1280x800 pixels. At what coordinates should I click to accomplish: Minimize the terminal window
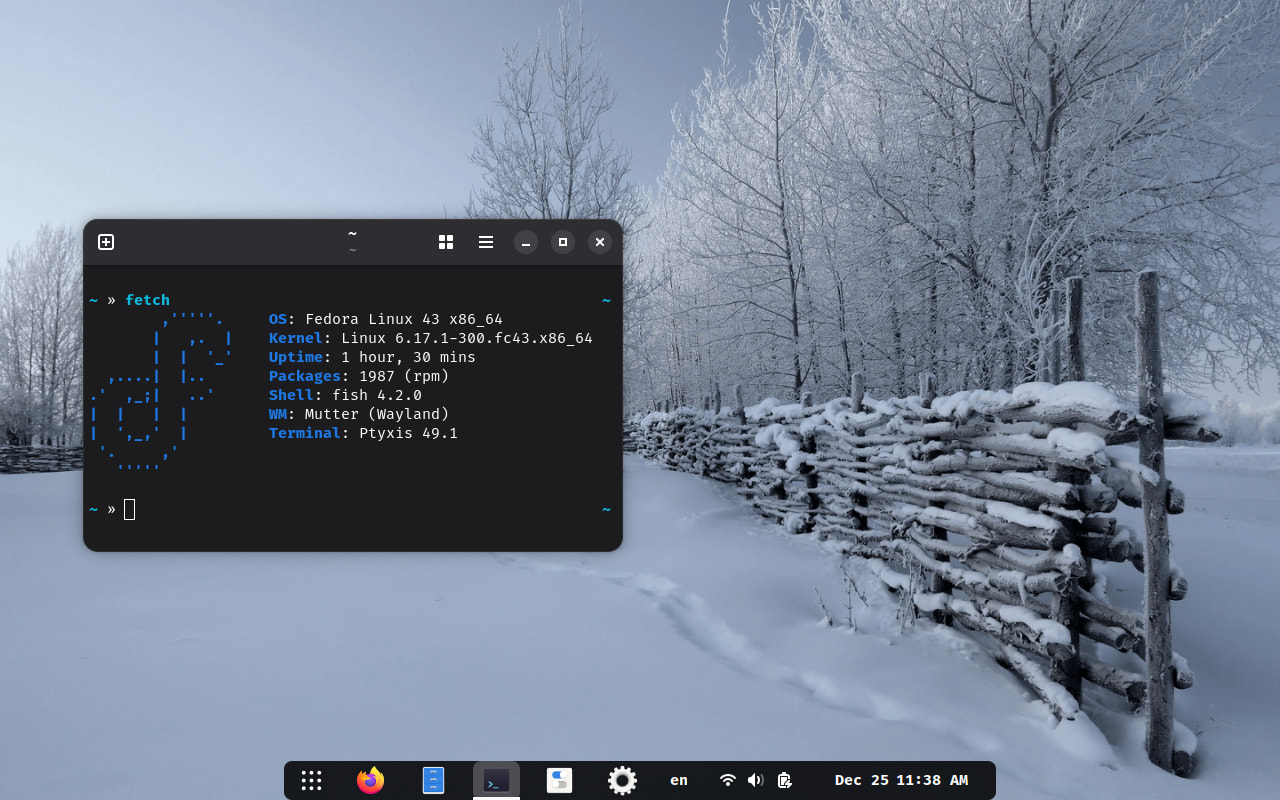(526, 242)
